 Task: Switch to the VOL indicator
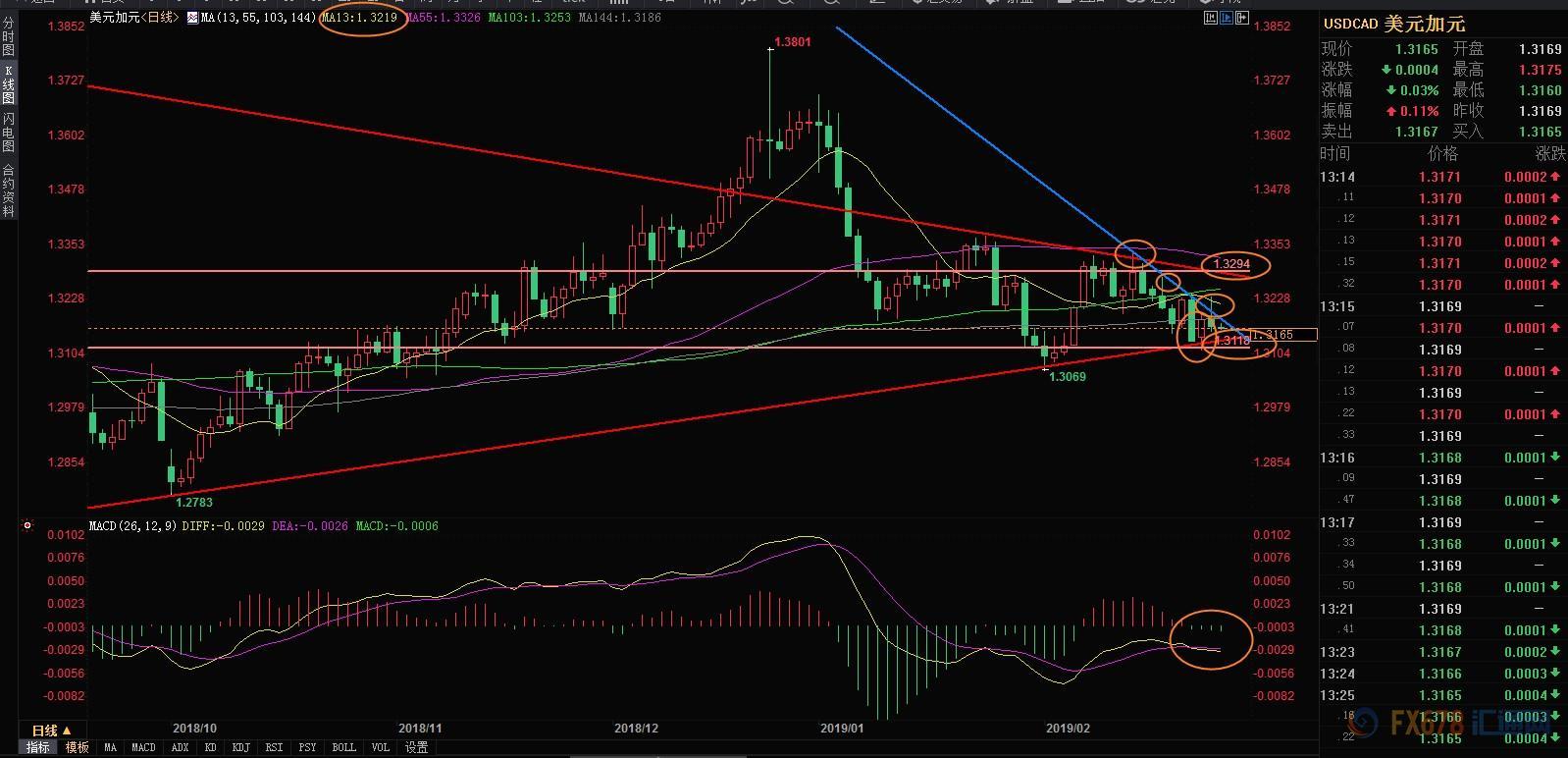tap(381, 747)
